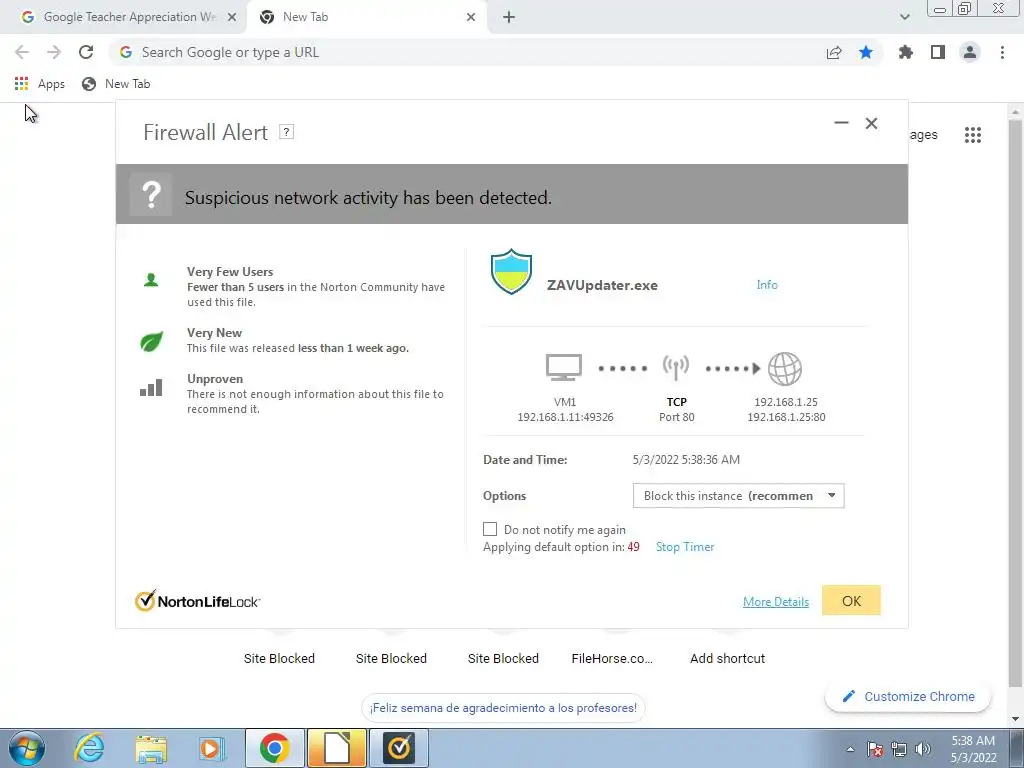Click the Chrome taskbar icon
1024x768 pixels.
click(x=275, y=748)
